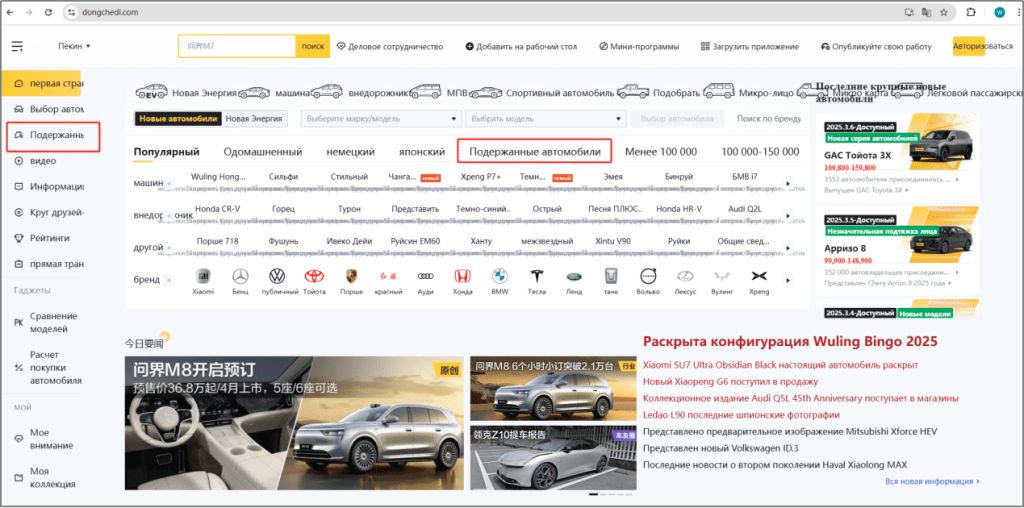The width and height of the screenshot is (1024, 508).
Task: Open the Land Rover brand logo
Action: 573,276
